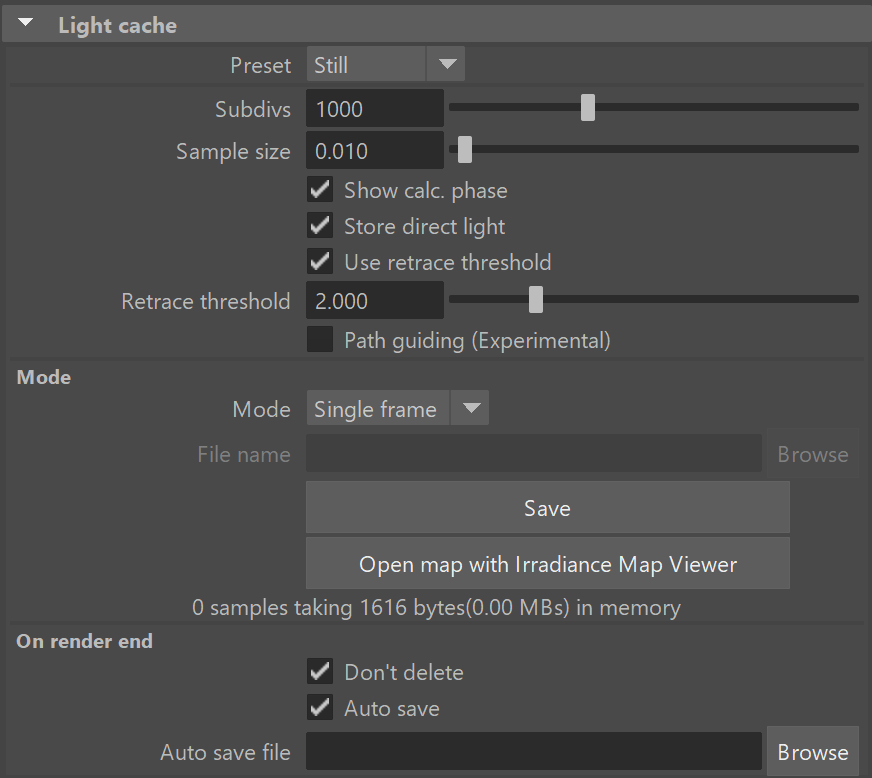872x778 pixels.
Task: Enable Path guiding (Experimental) checkbox
Action: point(320,340)
